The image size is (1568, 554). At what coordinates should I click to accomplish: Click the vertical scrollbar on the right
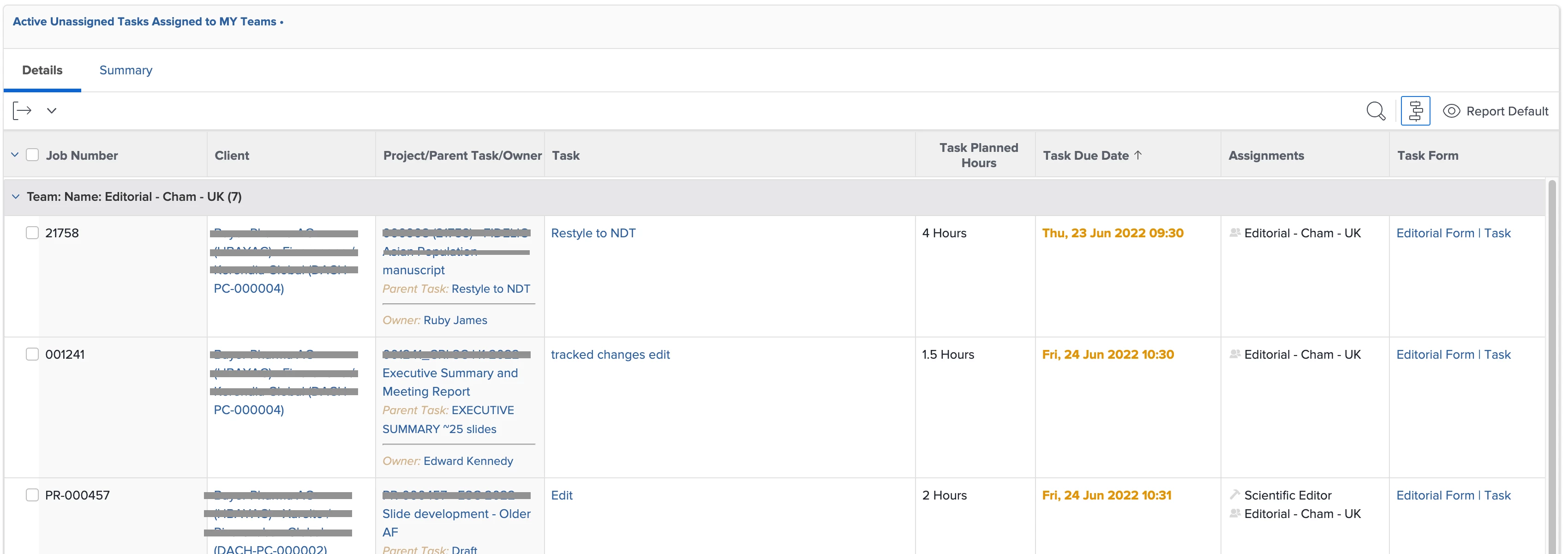(x=1551, y=365)
